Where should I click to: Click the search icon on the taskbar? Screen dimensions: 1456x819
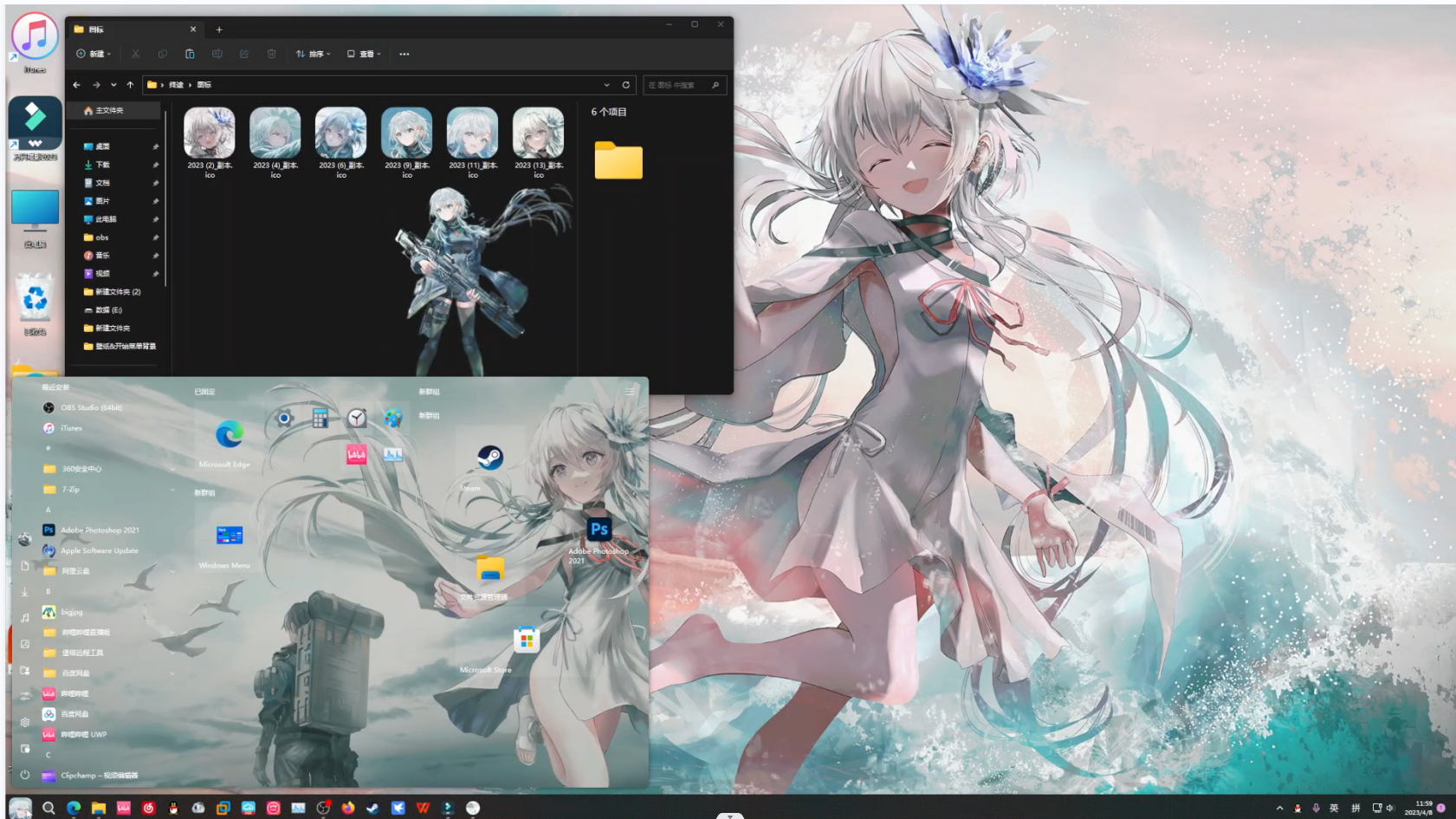[x=49, y=808]
